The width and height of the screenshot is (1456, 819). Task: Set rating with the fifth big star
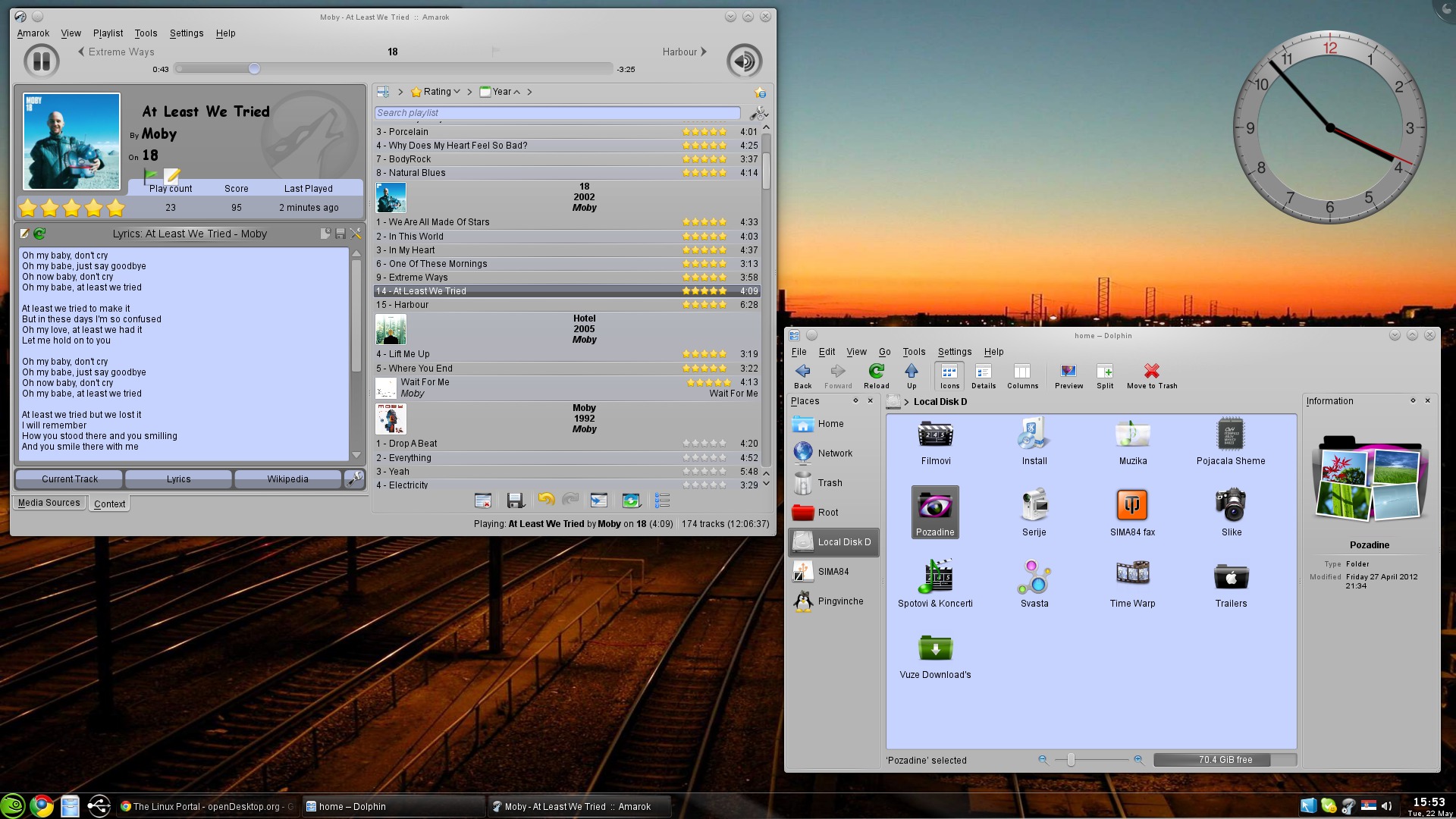pos(115,208)
